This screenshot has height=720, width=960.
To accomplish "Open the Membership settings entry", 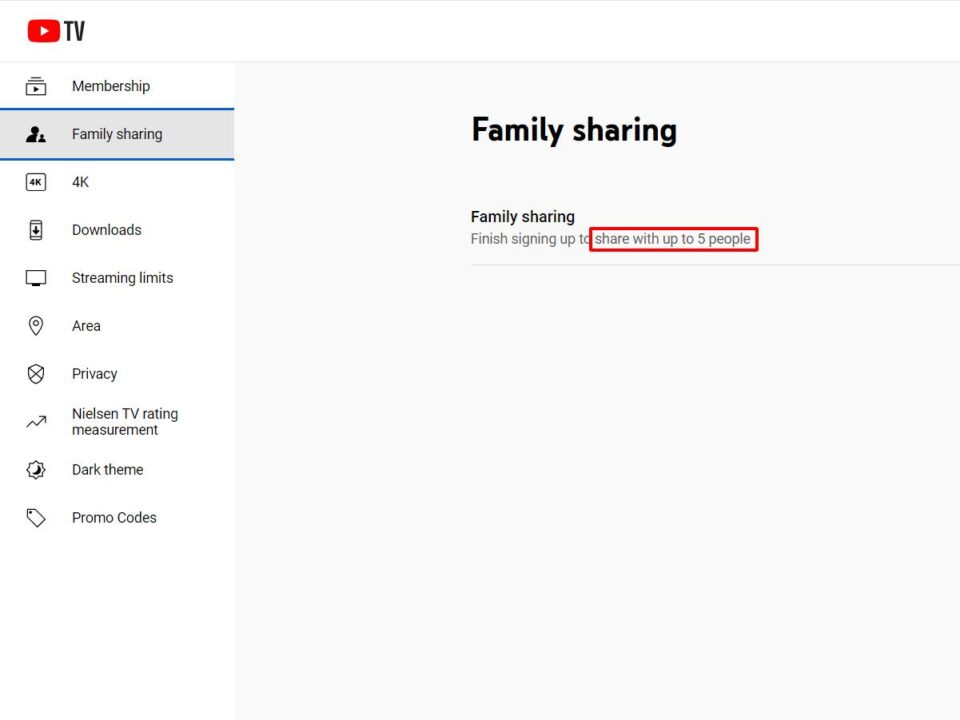I will pyautogui.click(x=111, y=86).
